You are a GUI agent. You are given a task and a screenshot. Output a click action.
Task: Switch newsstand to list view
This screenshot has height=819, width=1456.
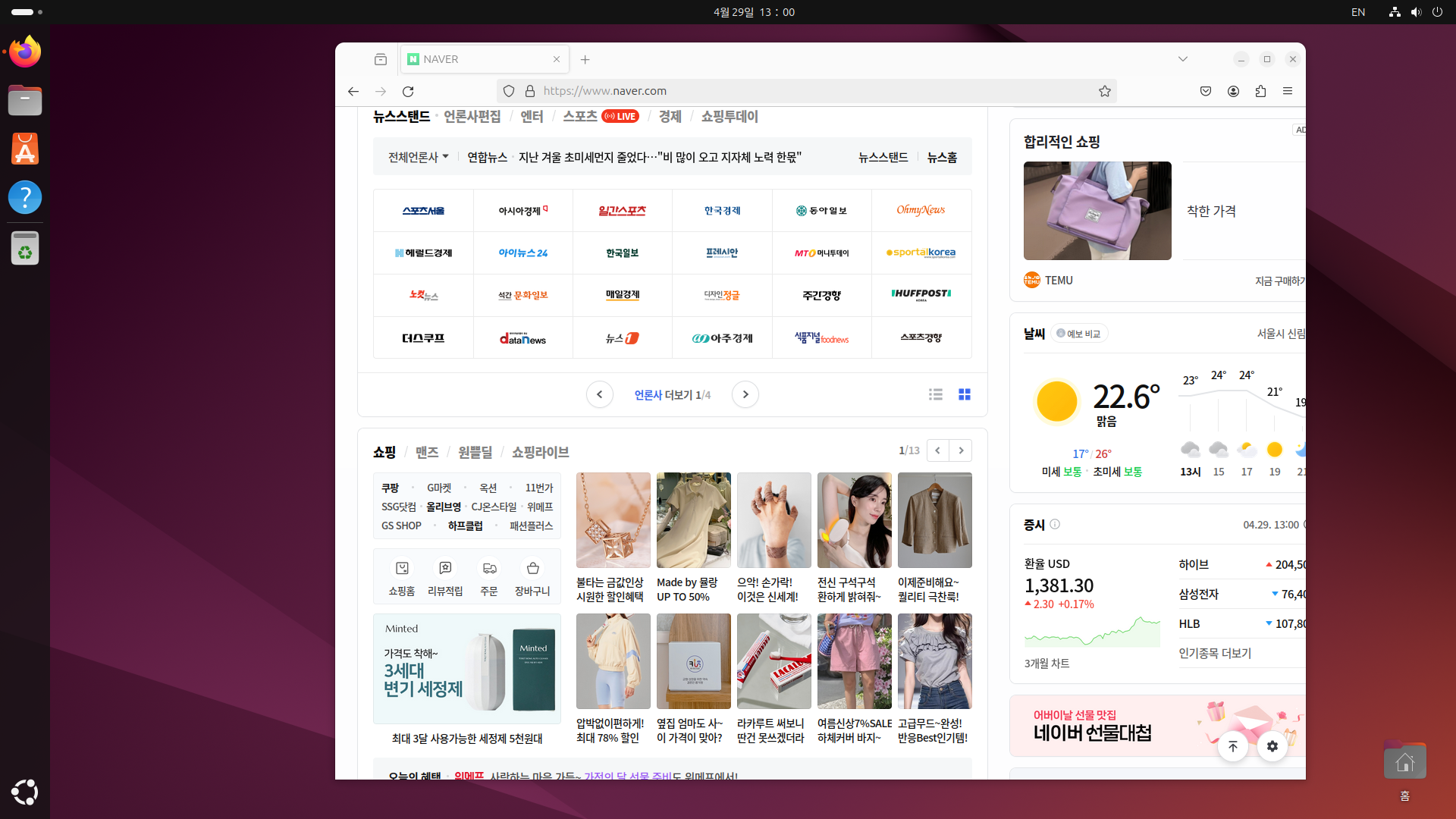pos(936,394)
